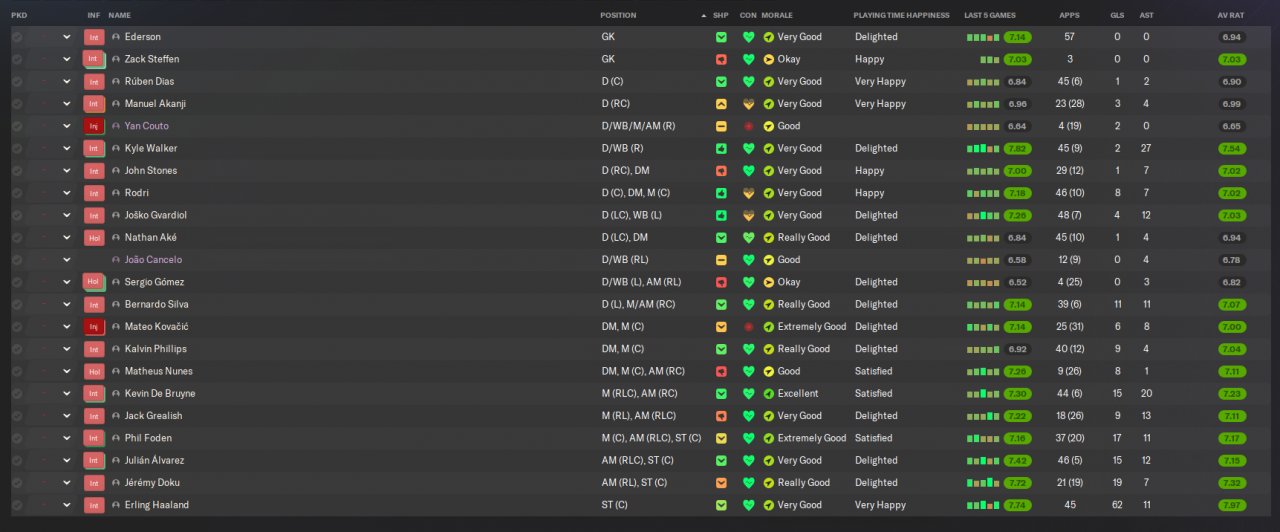
Task: Open the dropdown chevron for Jérémy Doku
Action: click(x=67, y=483)
